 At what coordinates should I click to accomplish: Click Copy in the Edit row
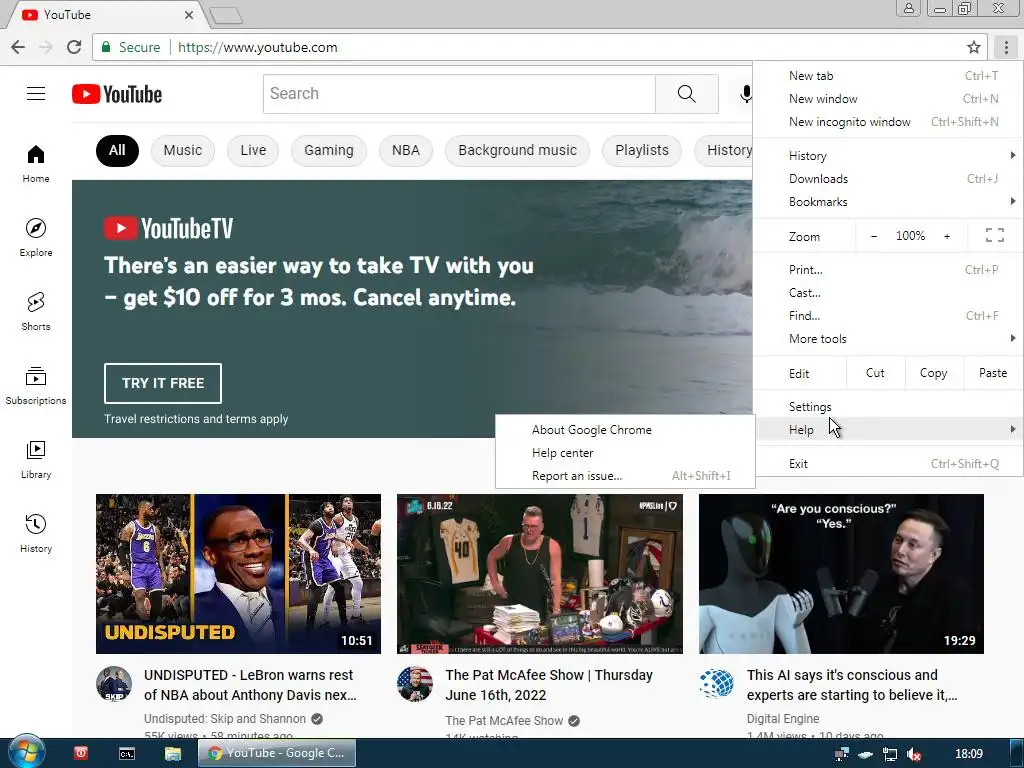(934, 373)
